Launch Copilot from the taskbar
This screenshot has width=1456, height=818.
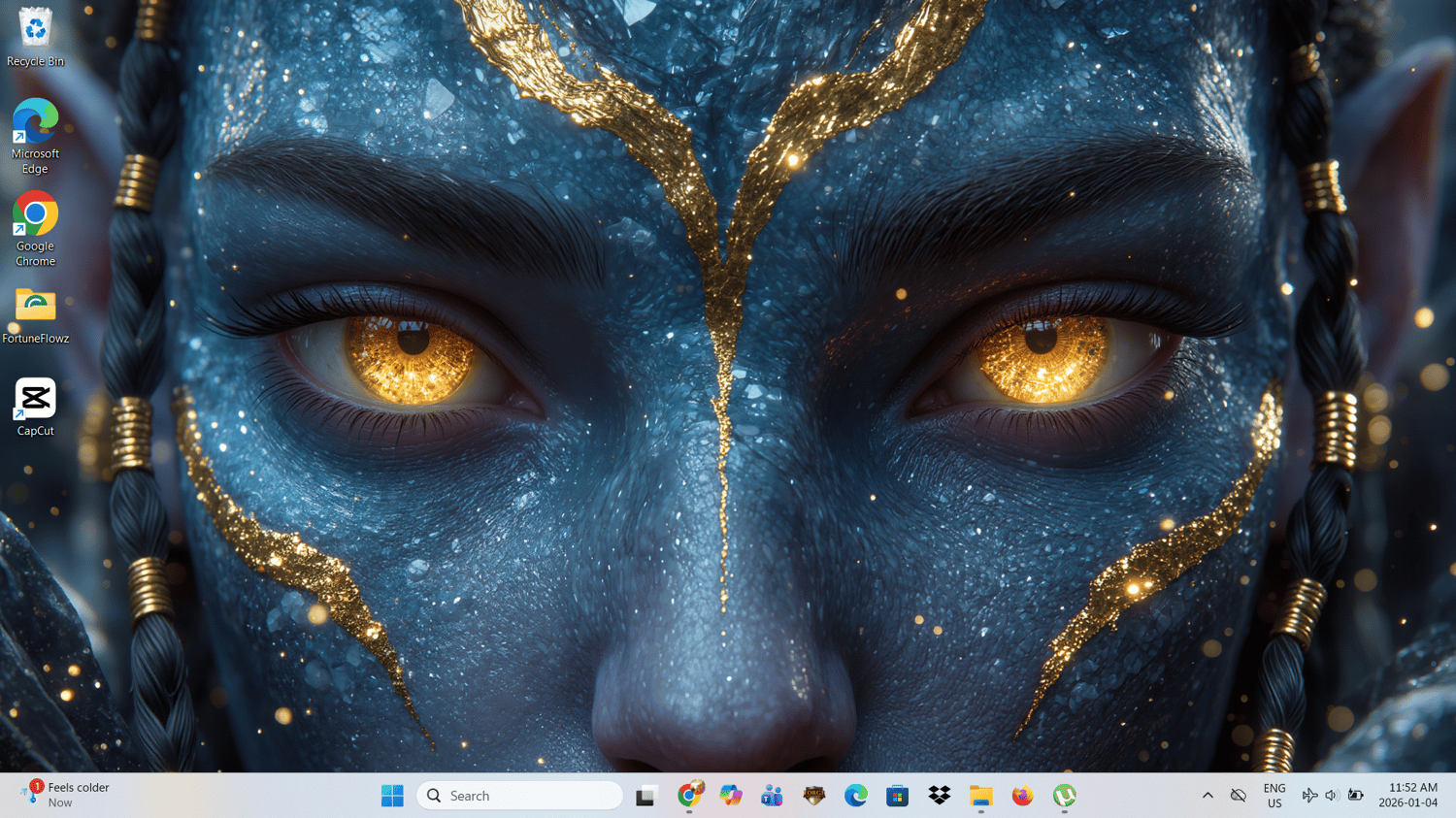pos(731,796)
